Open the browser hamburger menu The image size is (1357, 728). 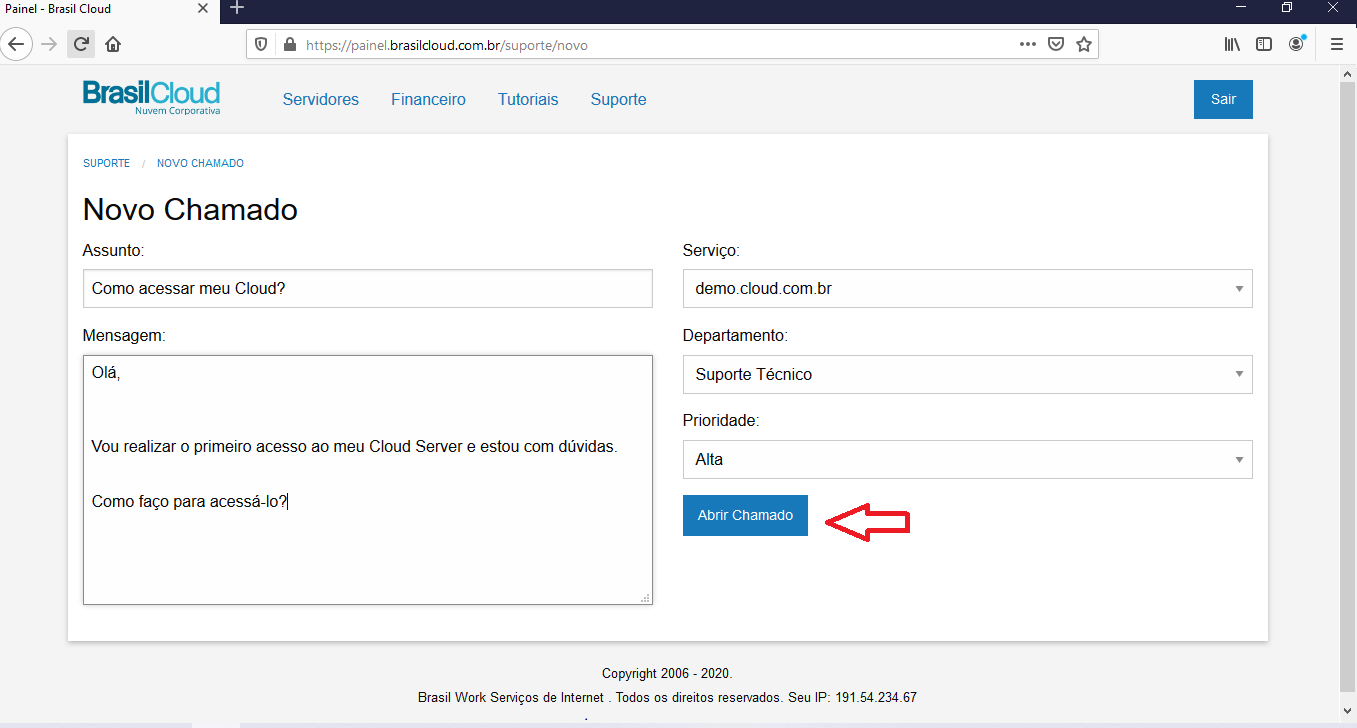(1337, 44)
